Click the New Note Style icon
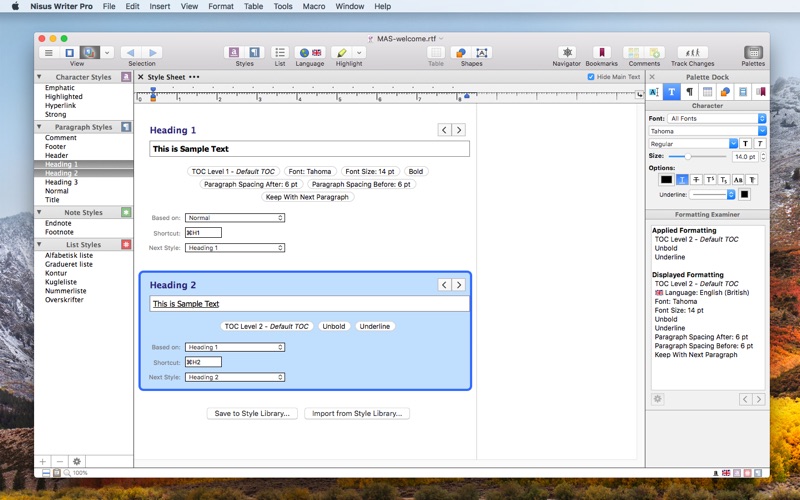 [126, 212]
